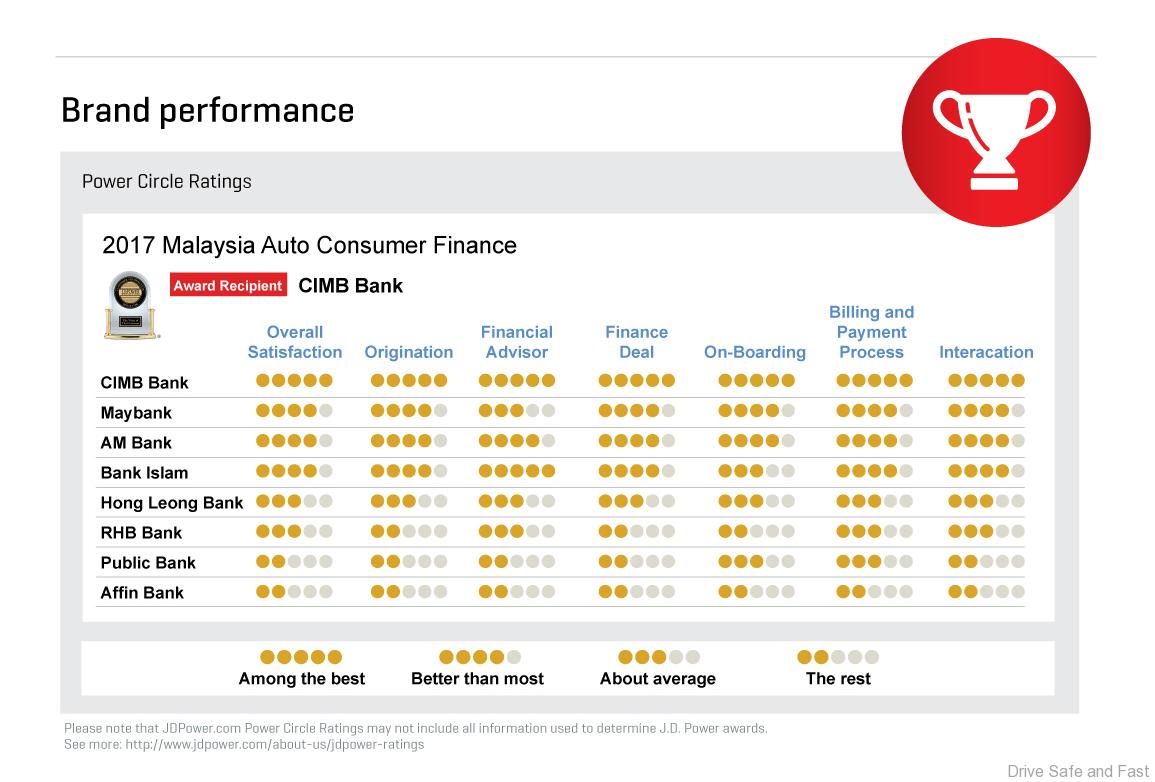Click Public Bank's On-Boarding rating circles
Screen dimensions: 1155x782
tap(756, 562)
